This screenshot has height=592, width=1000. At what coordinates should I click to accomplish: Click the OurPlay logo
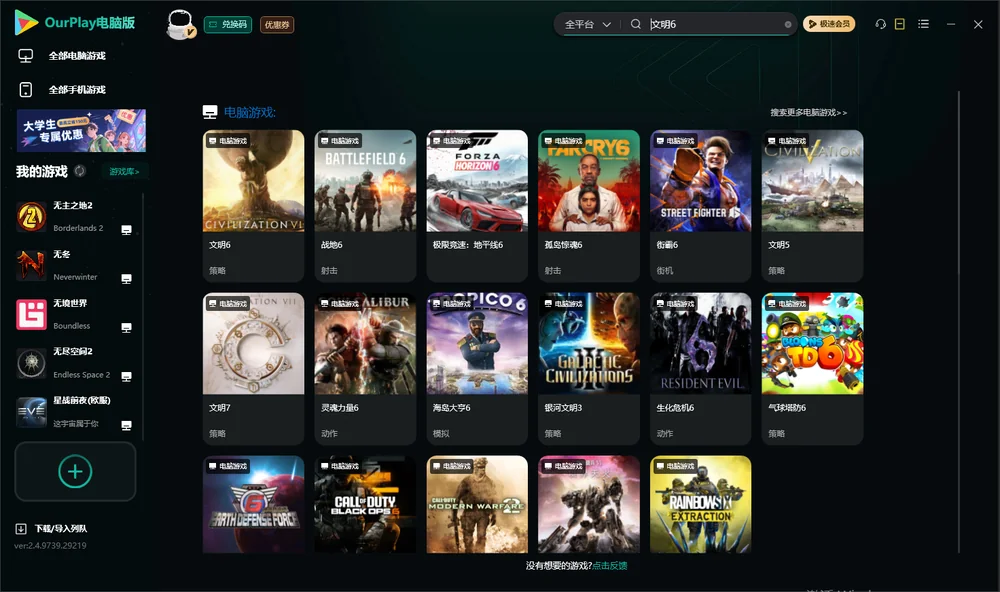tap(75, 23)
